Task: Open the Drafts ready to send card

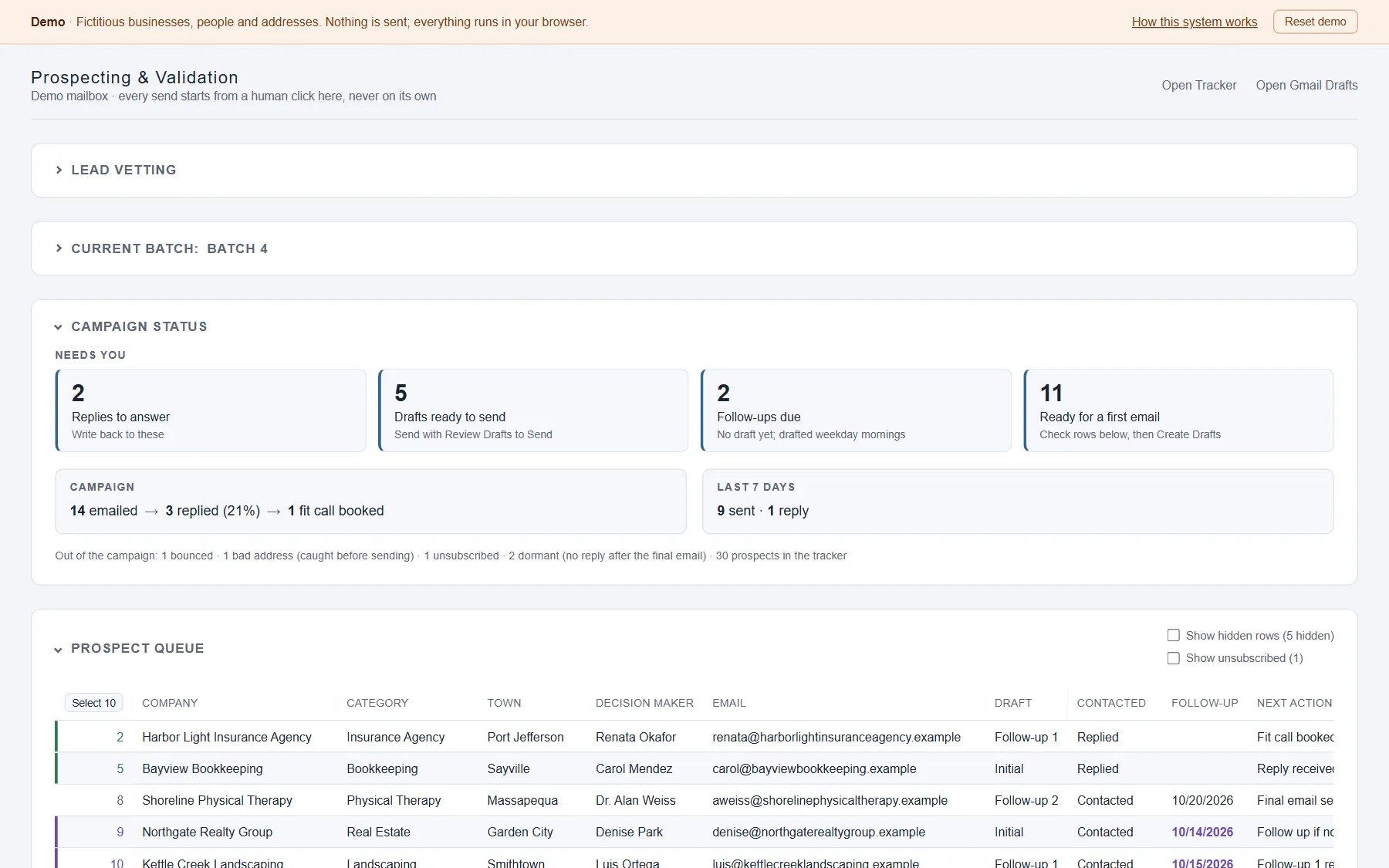Action: [533, 410]
